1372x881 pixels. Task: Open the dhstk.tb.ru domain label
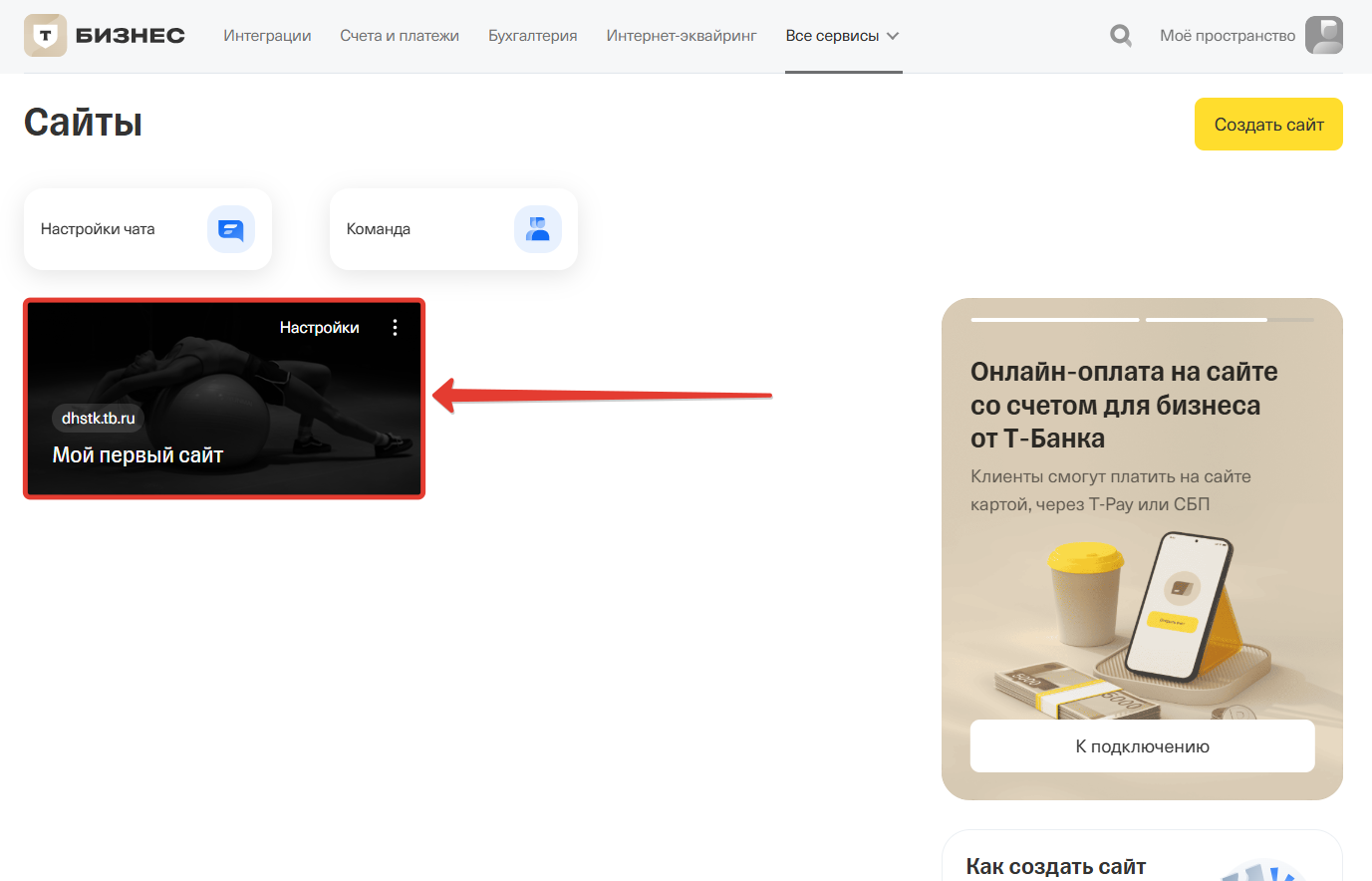click(x=99, y=419)
